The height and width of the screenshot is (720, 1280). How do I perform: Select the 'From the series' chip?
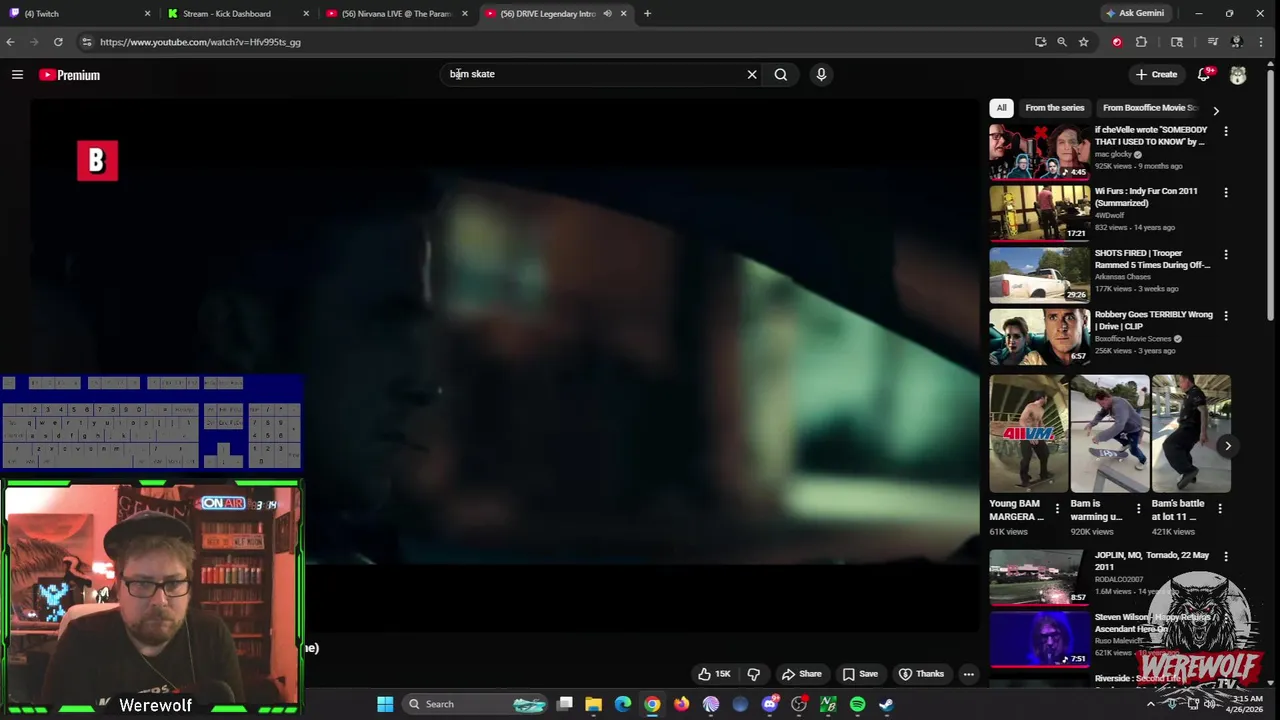coord(1054,107)
